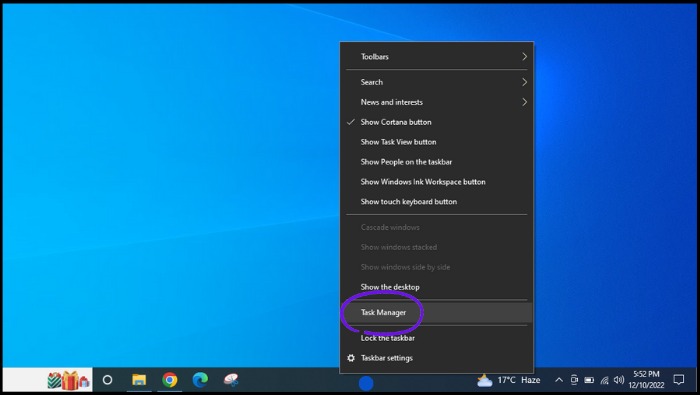This screenshot has width=700, height=395.
Task: Launch Google Chrome from the taskbar
Action: click(x=170, y=380)
